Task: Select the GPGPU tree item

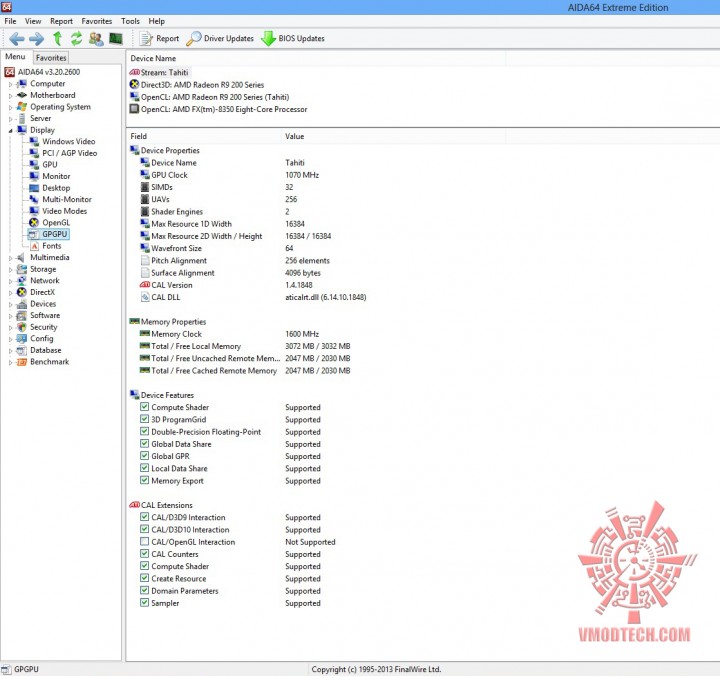Action: [x=55, y=234]
